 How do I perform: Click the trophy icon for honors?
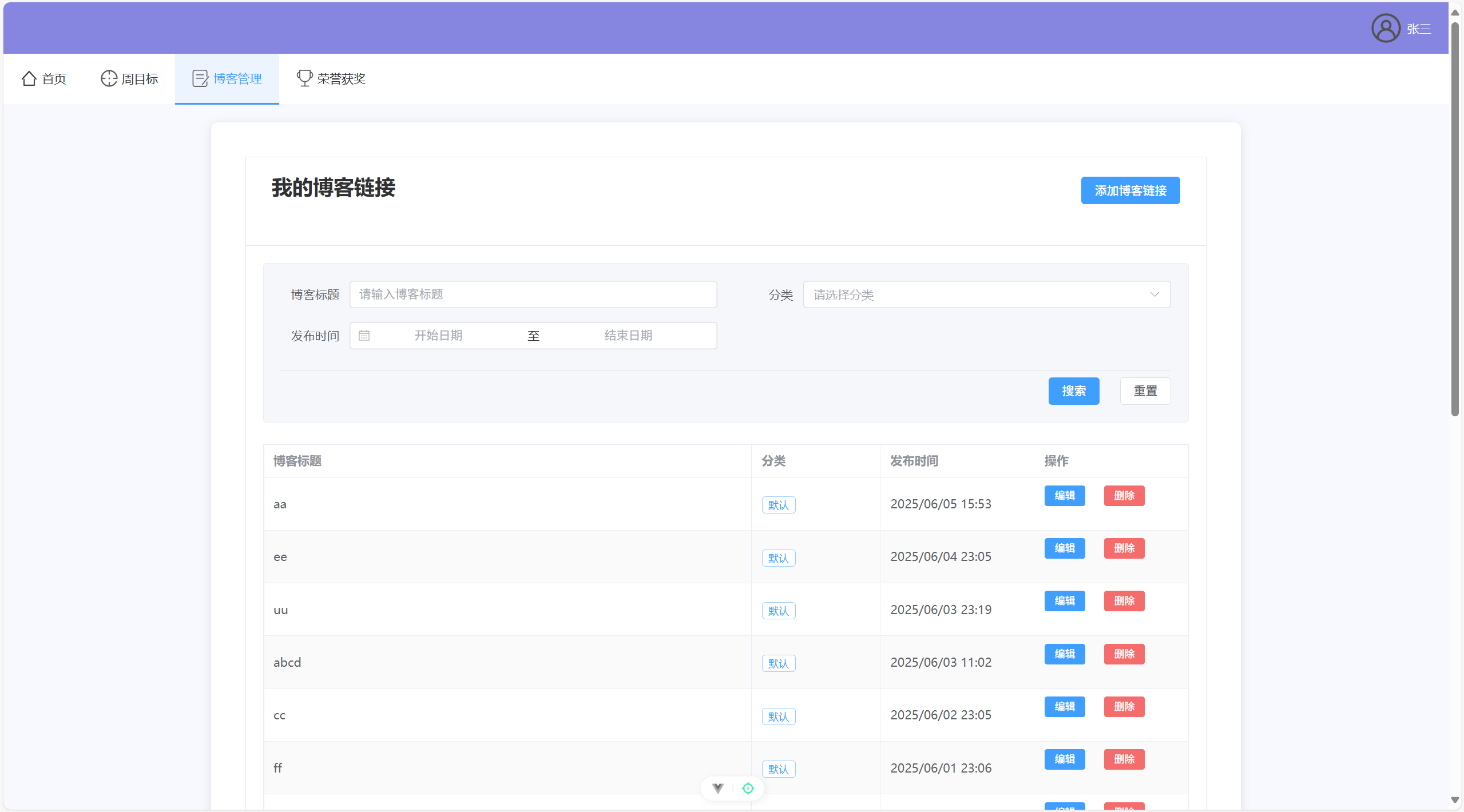pyautogui.click(x=304, y=78)
